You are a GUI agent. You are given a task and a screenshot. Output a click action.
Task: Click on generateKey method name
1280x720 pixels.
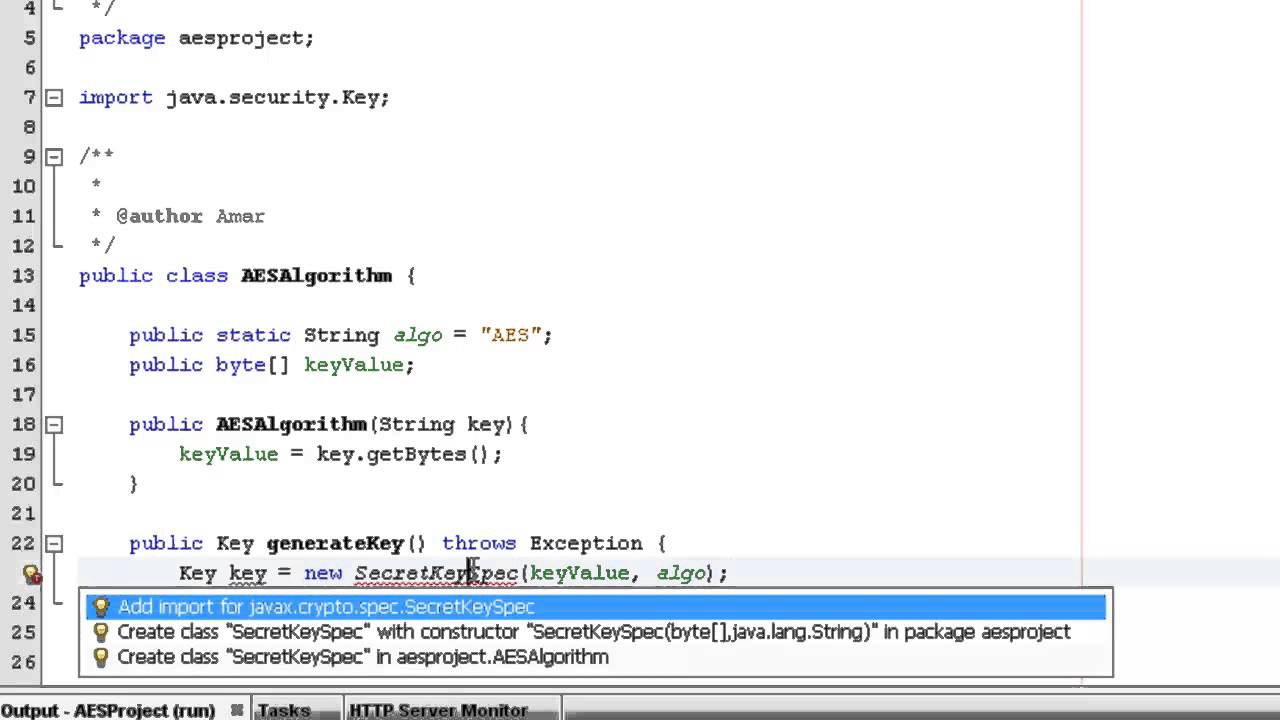[335, 543]
